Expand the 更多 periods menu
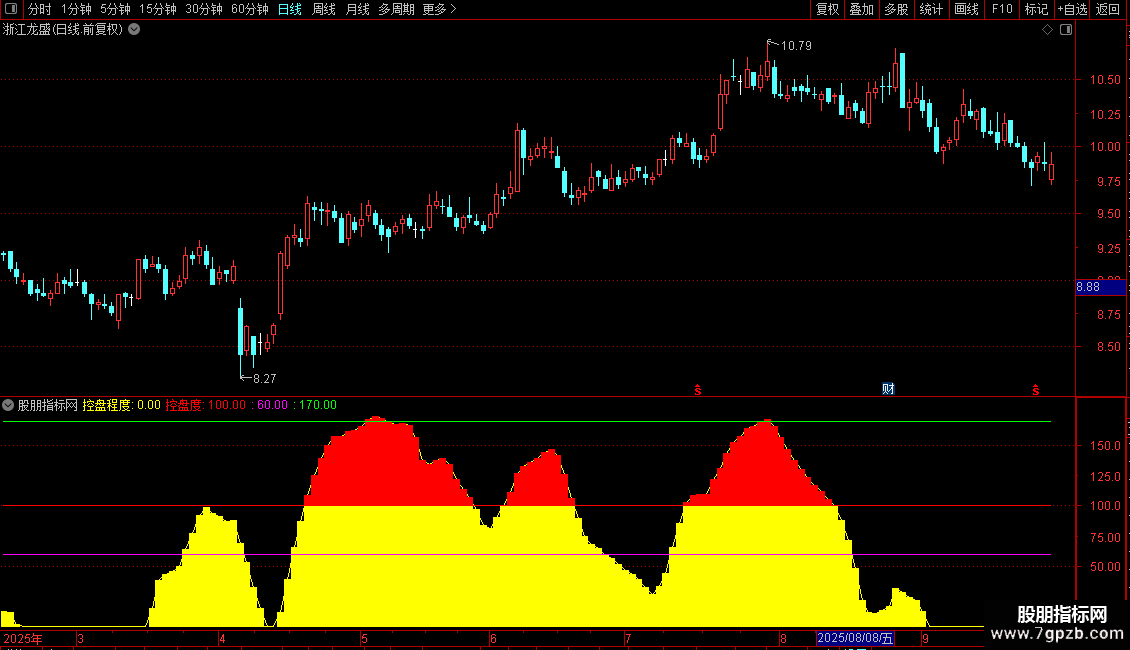 pos(440,9)
